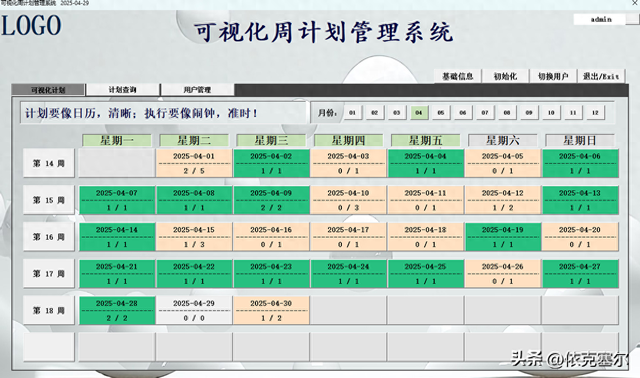Open the 2025-04-21 day cell
The width and height of the screenshot is (640, 378).
click(x=117, y=273)
